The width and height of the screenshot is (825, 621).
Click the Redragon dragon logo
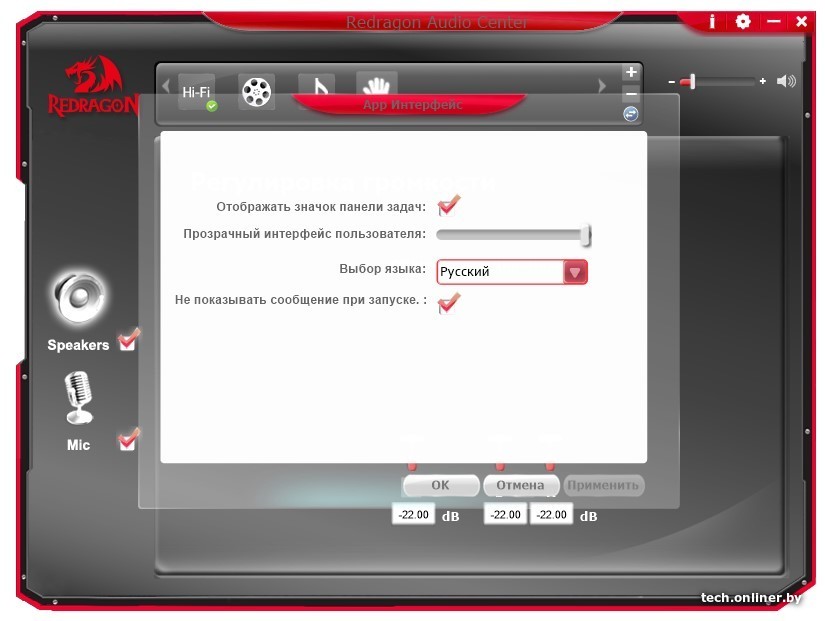(94, 86)
